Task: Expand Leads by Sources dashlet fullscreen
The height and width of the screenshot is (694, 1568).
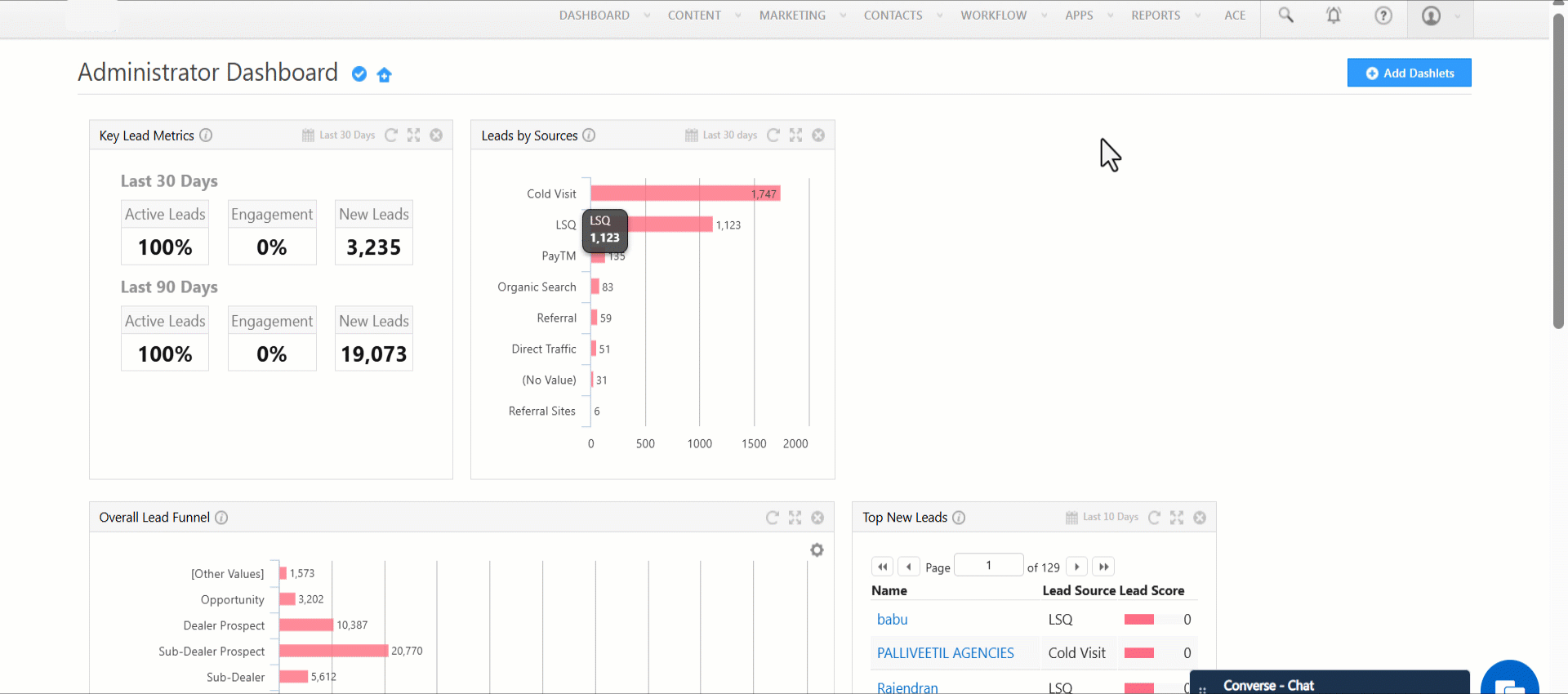Action: [796, 135]
